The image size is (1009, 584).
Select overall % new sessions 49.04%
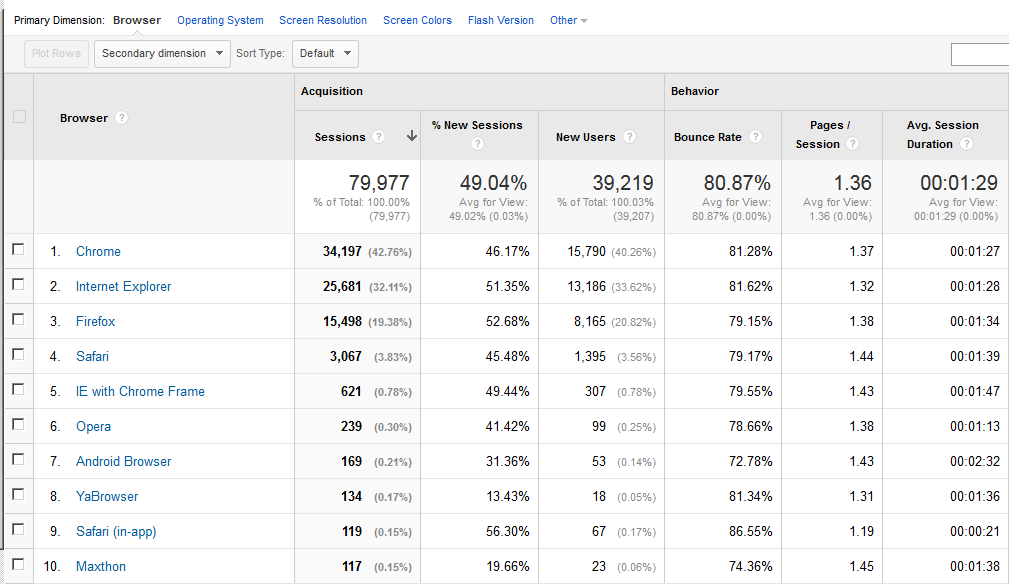pyautogui.click(x=494, y=183)
